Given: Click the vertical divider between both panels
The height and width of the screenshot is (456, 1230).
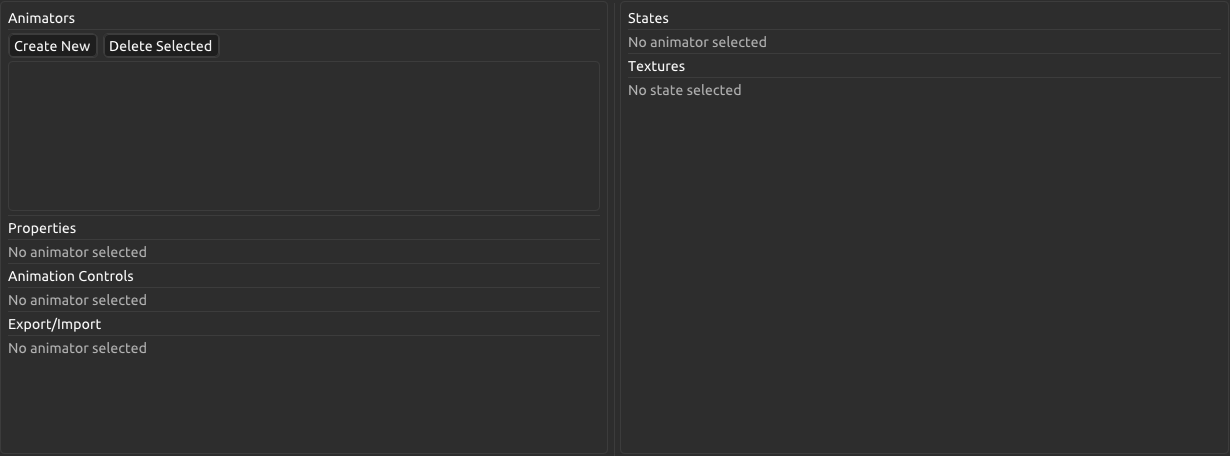Looking at the screenshot, I should click(x=614, y=228).
